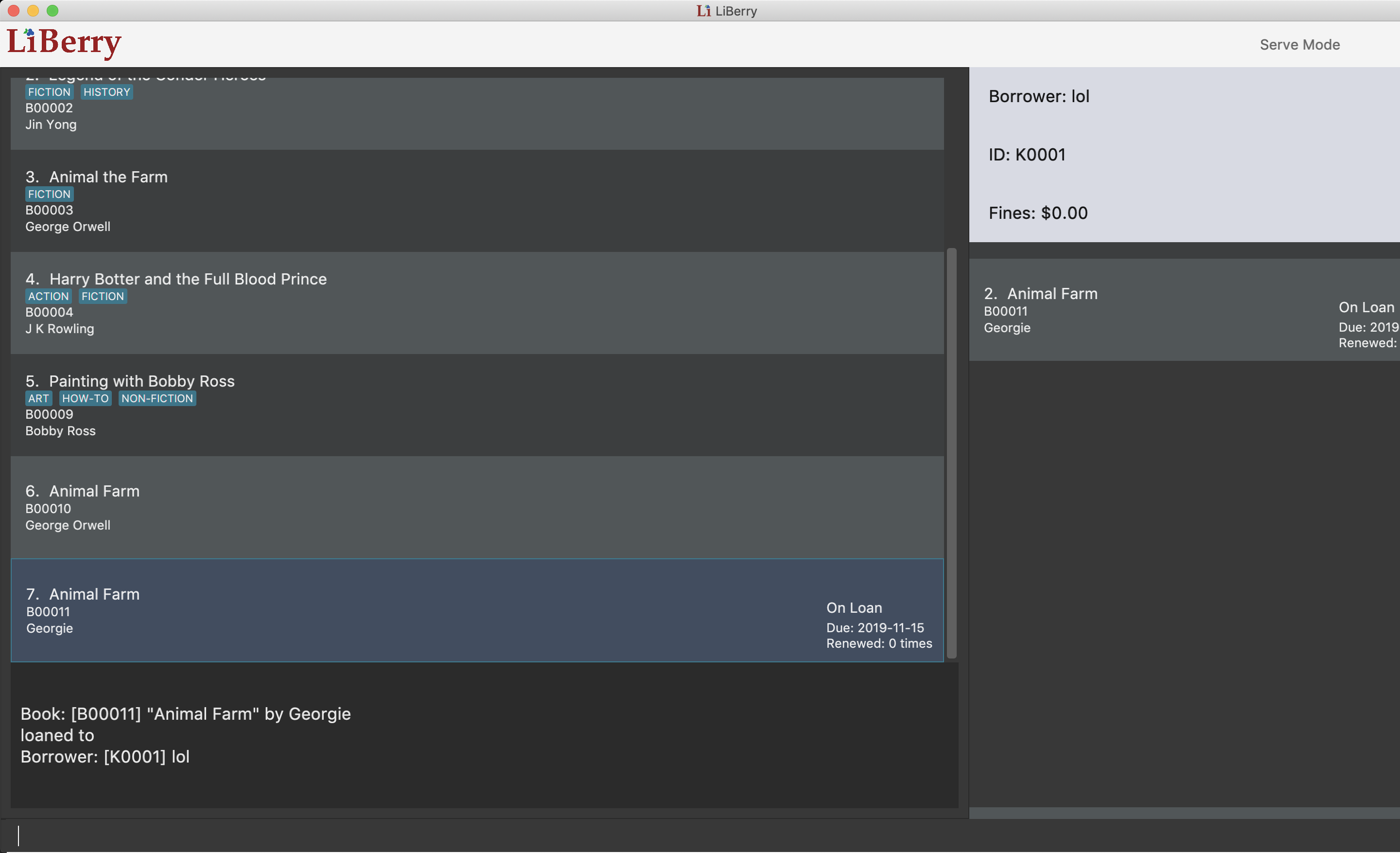Click the NON-FICTION tag label
The image size is (1400, 853).
point(157,398)
